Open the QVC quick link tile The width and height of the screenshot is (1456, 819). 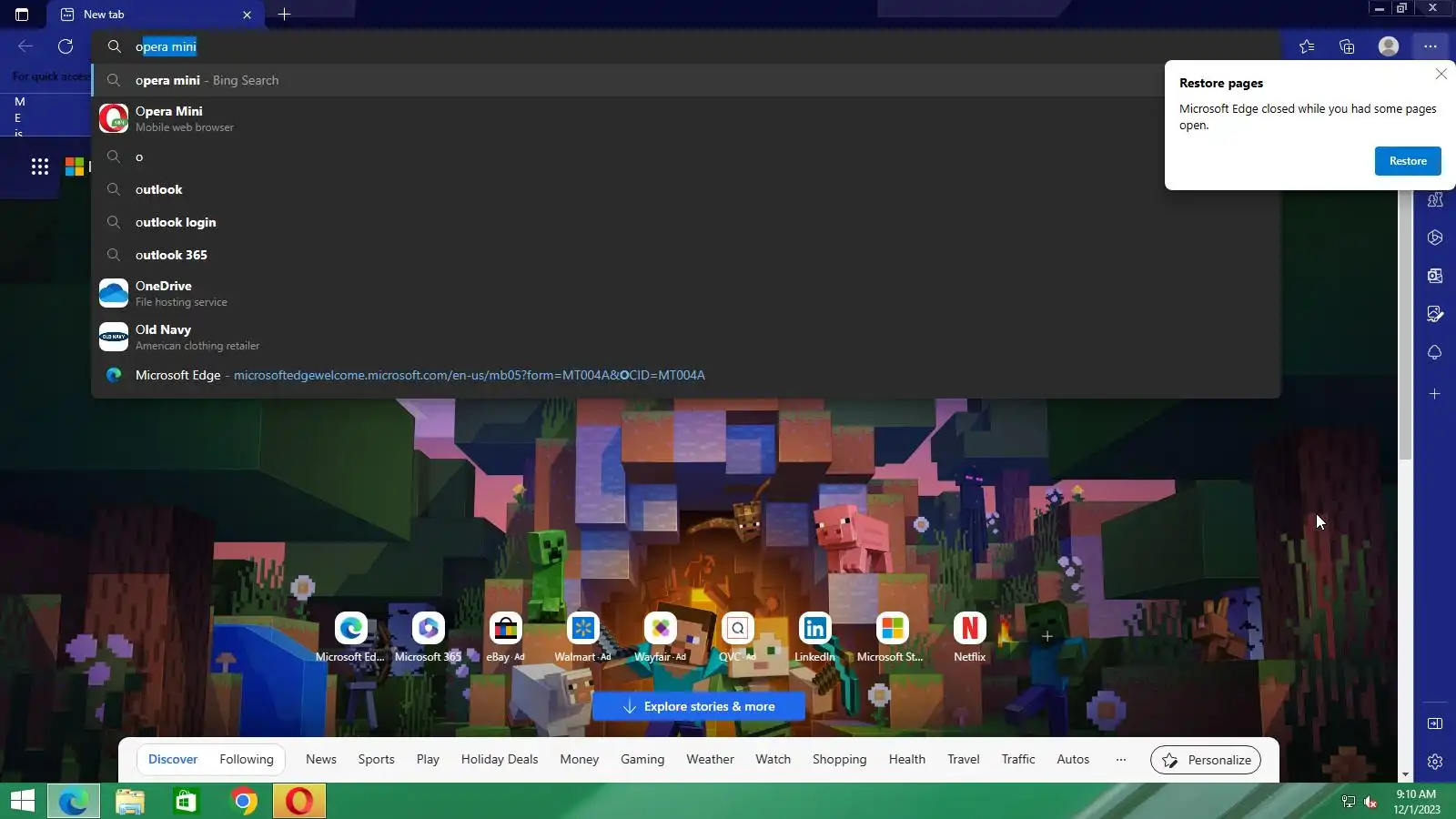point(737,637)
